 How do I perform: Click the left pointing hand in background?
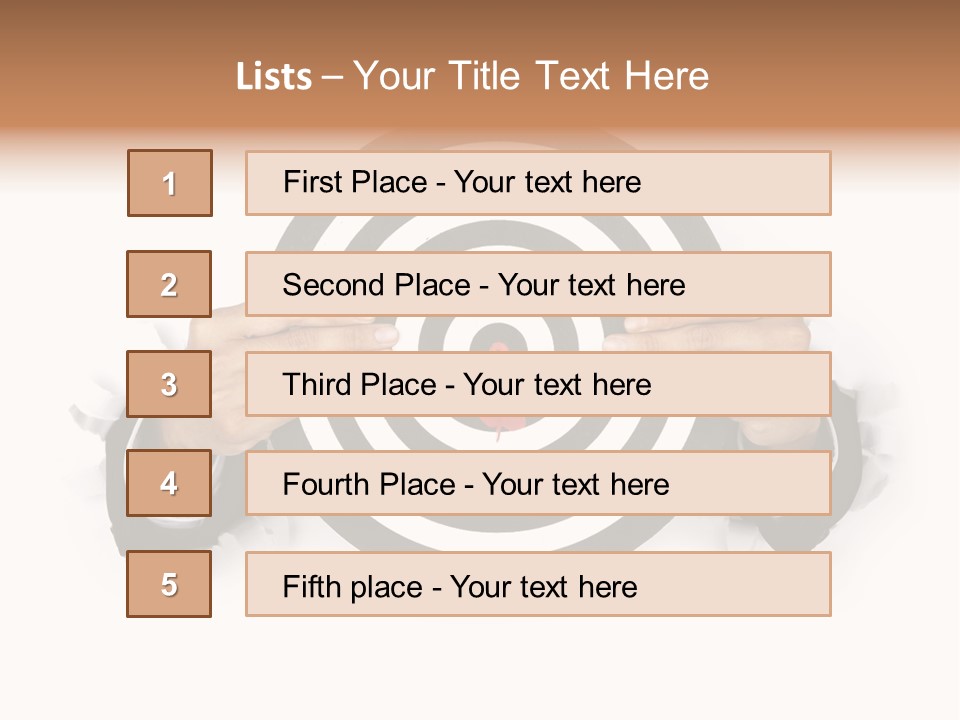(300, 333)
